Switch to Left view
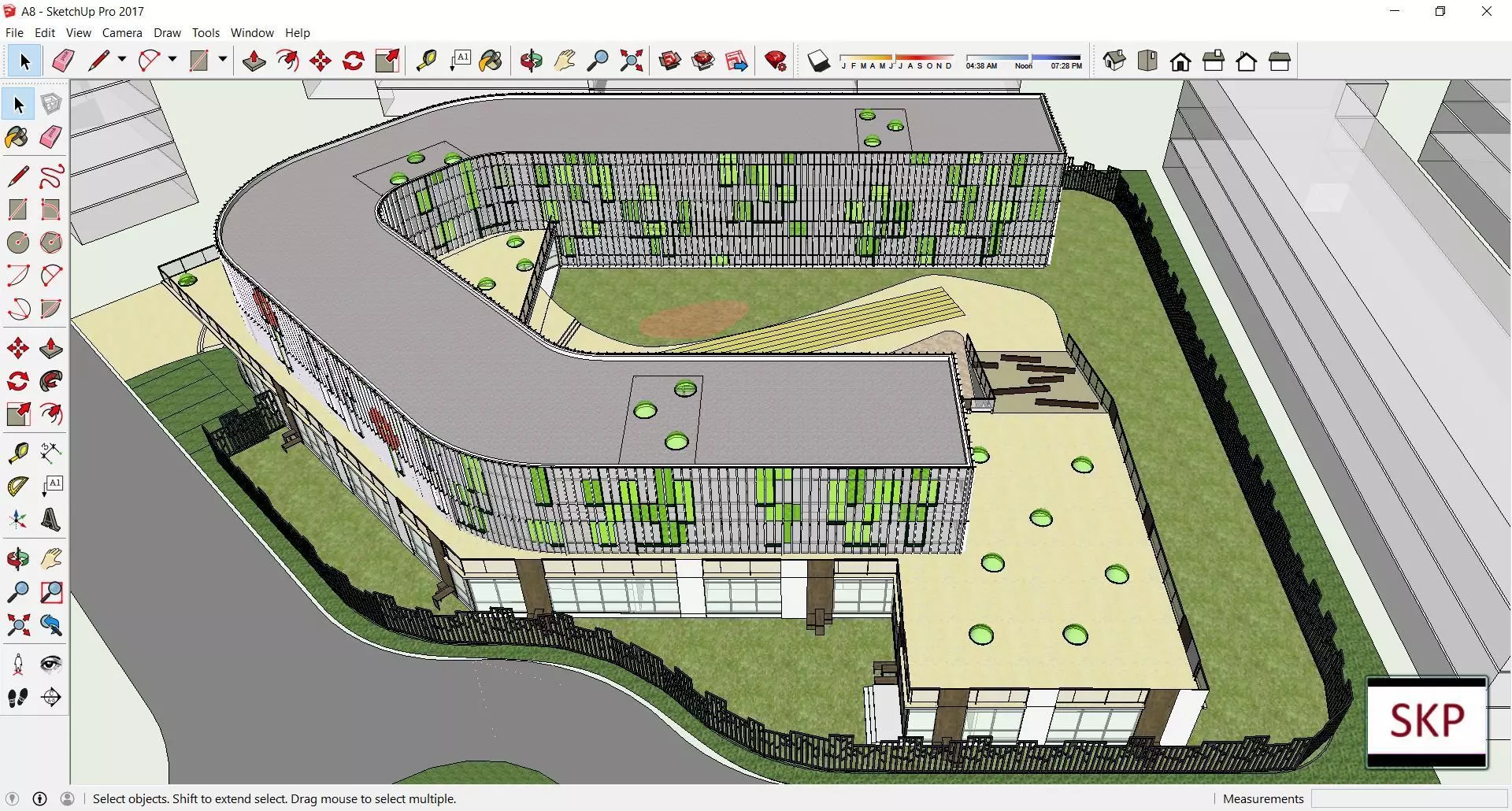1512x811 pixels. (x=1280, y=61)
